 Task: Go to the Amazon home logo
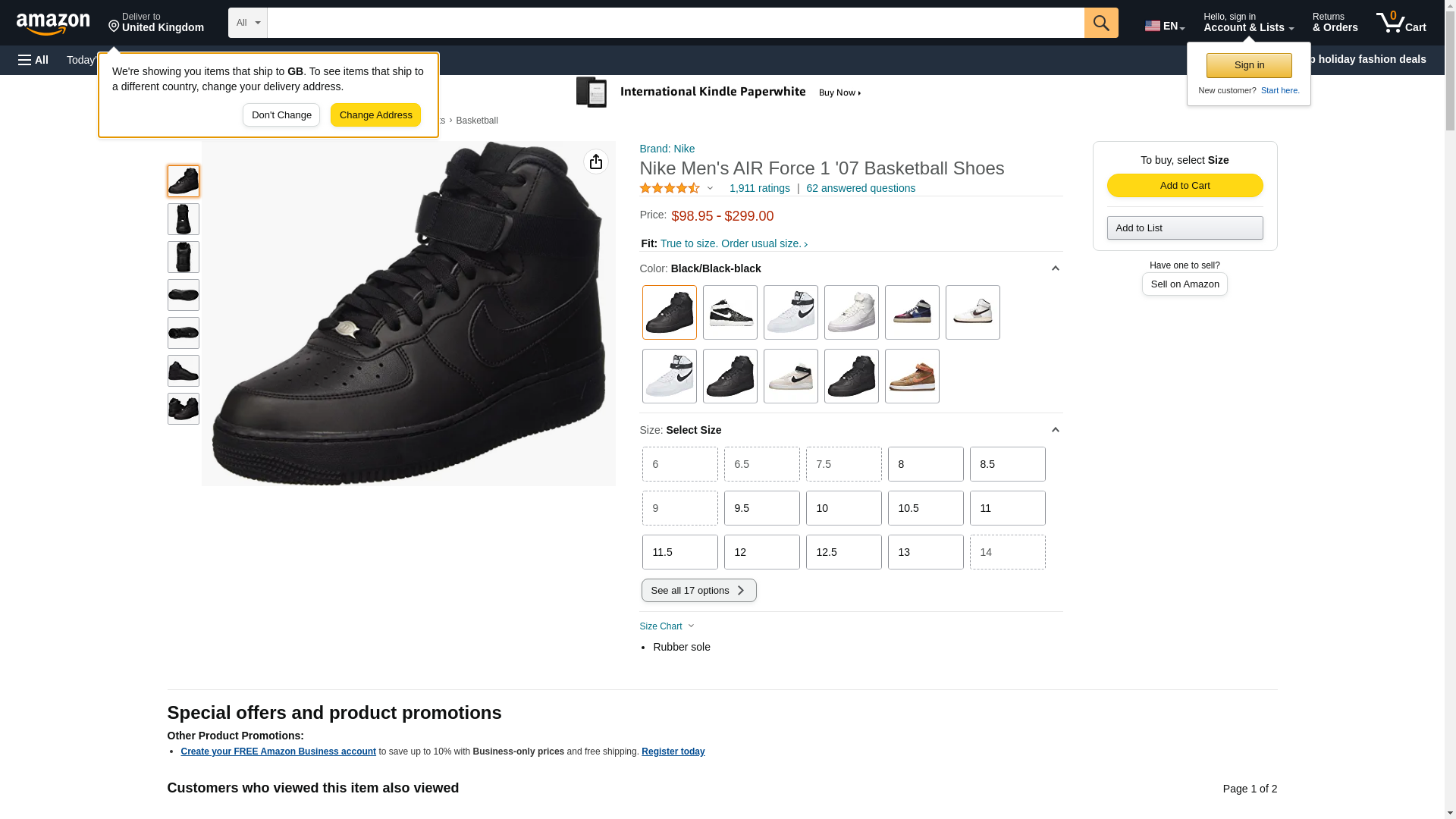53,24
